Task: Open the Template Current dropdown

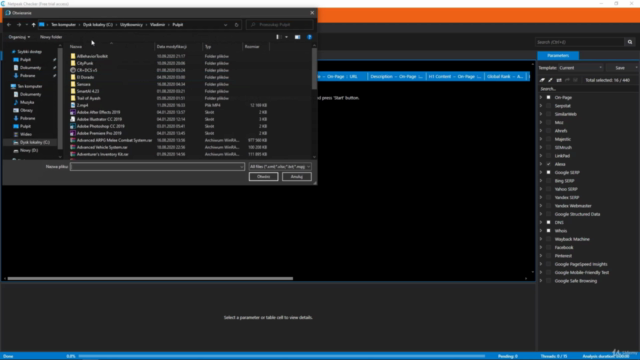Action: click(x=581, y=68)
